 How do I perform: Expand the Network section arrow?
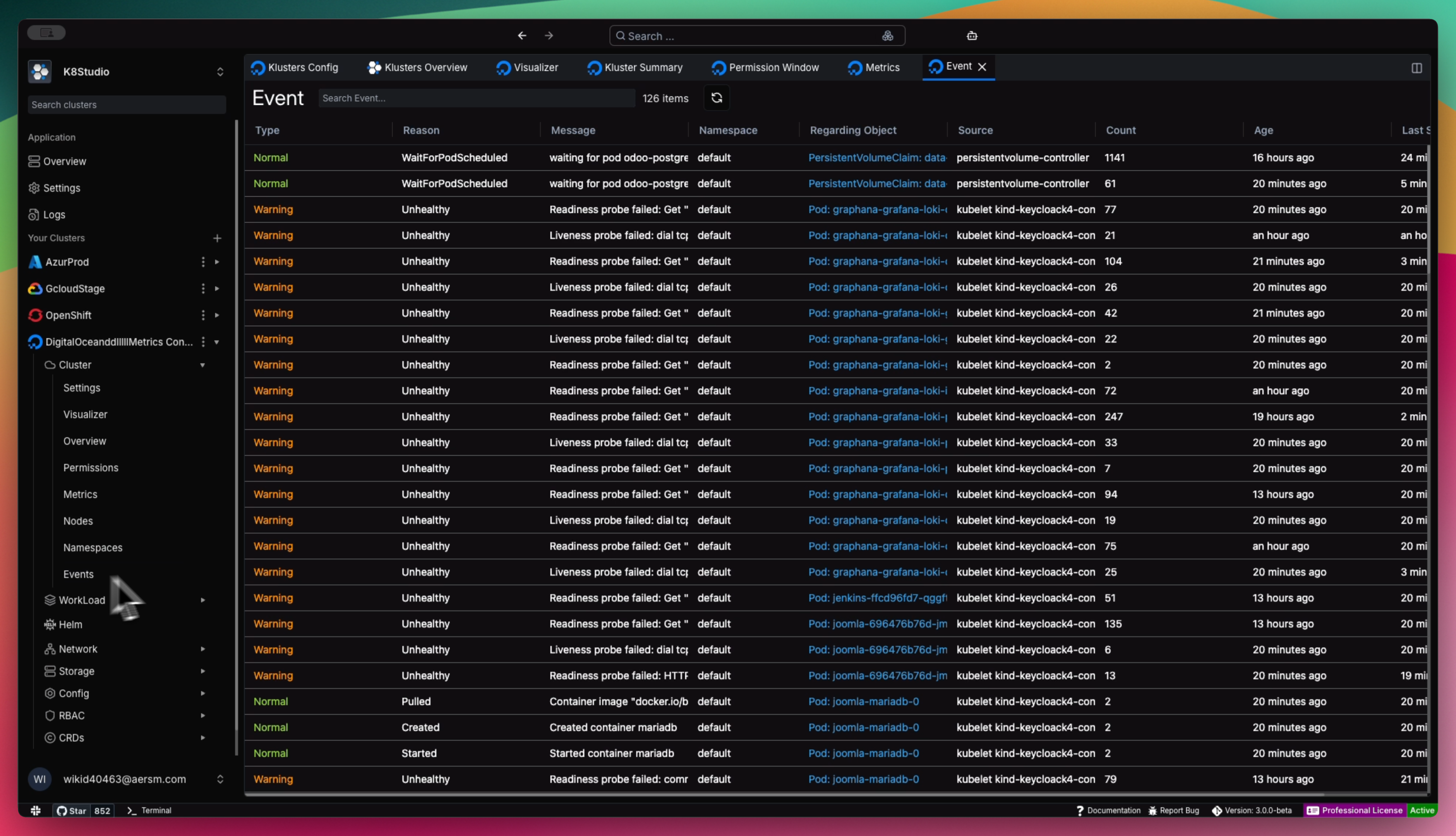tap(202, 649)
